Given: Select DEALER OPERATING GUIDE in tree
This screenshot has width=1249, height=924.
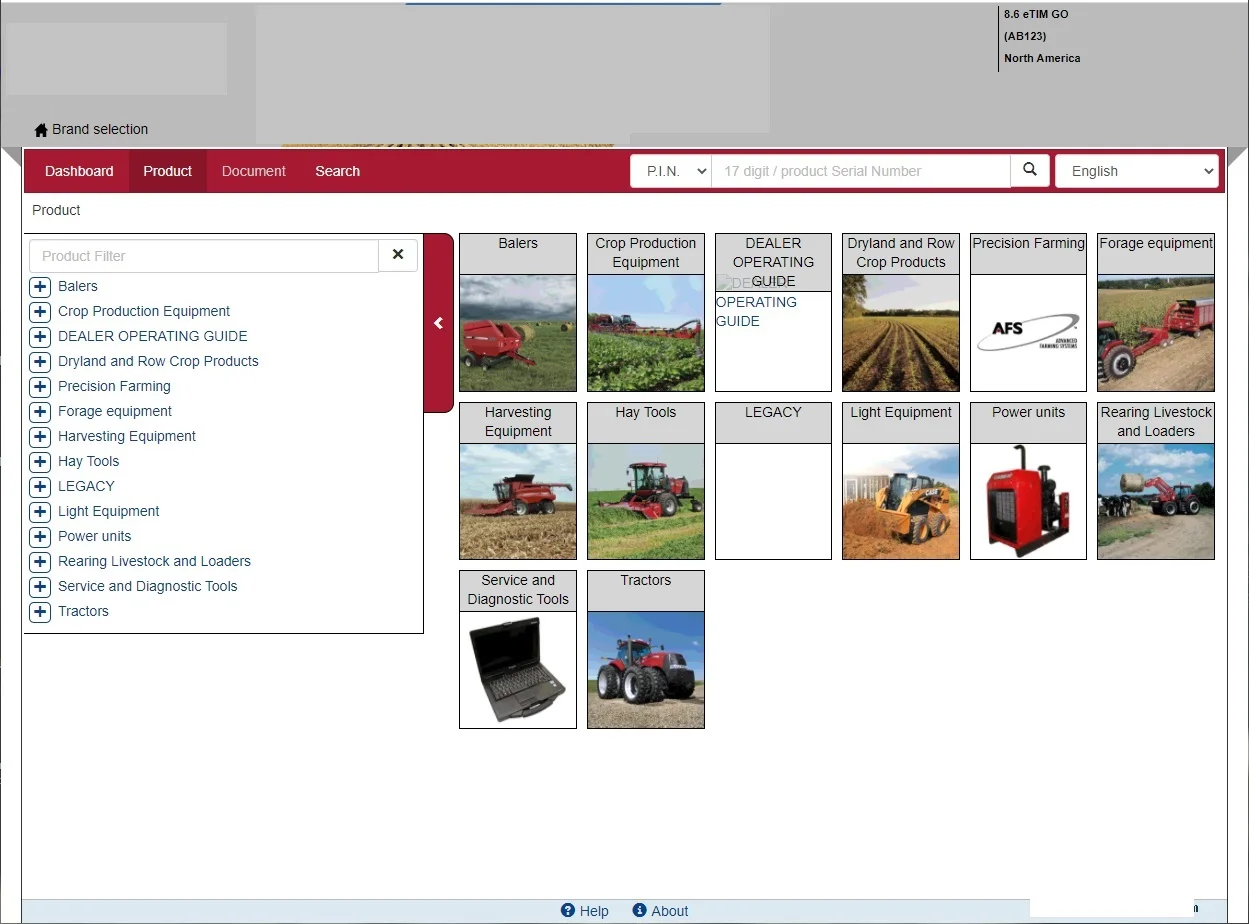Looking at the screenshot, I should click(153, 336).
